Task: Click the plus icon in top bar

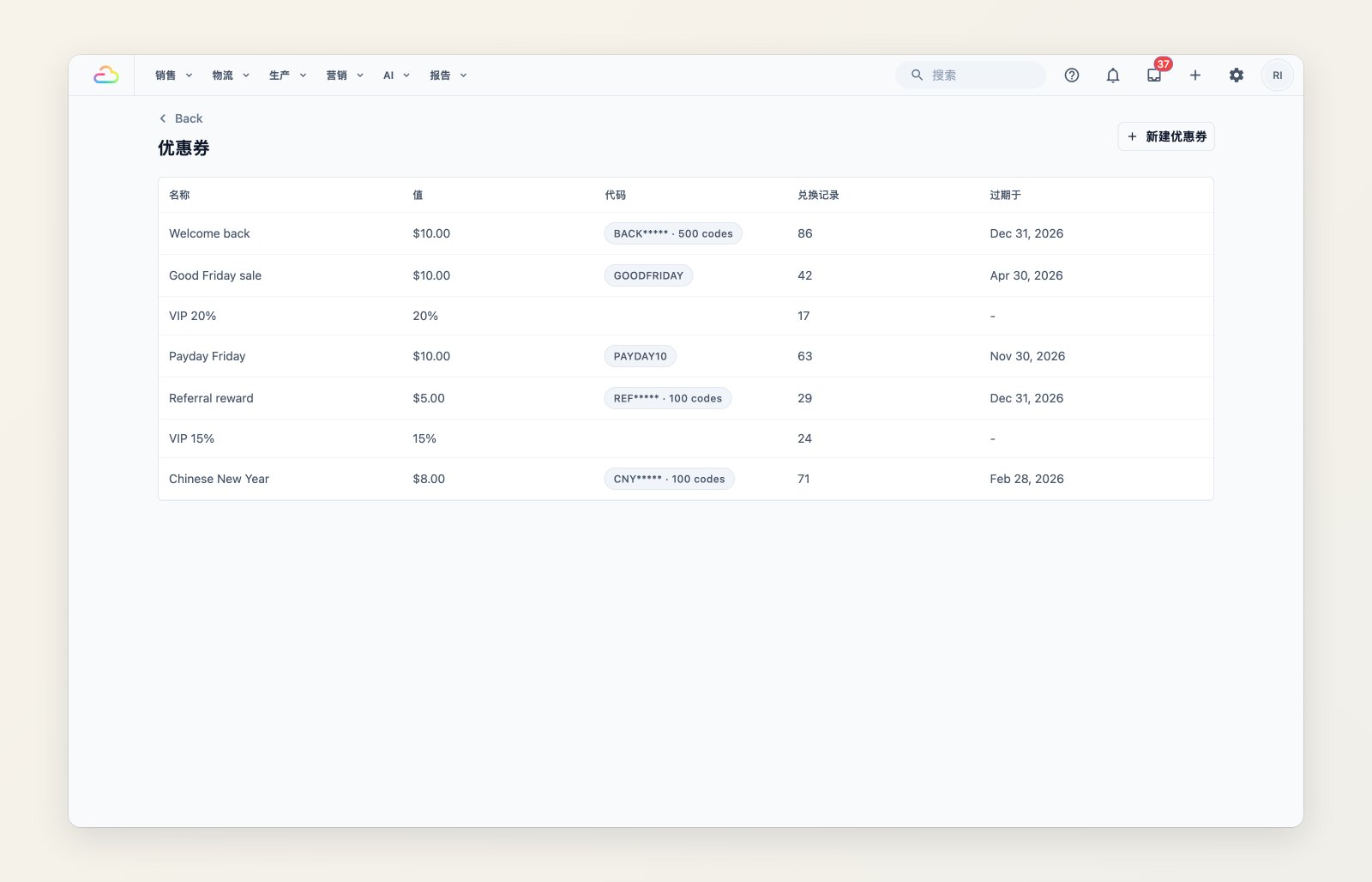Action: pyautogui.click(x=1195, y=76)
